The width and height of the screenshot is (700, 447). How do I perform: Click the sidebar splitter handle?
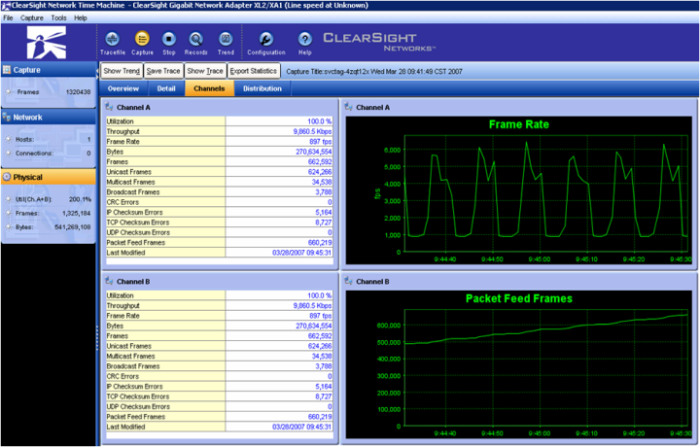pyautogui.click(x=97, y=340)
